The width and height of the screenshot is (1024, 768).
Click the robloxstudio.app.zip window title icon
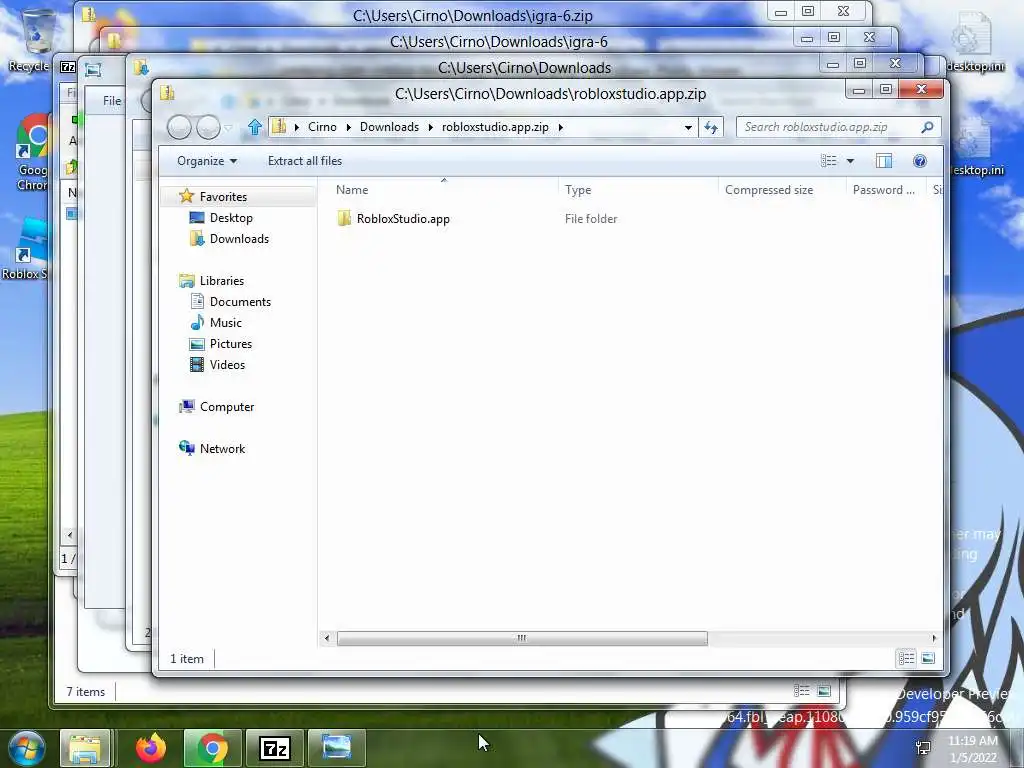pos(167,93)
